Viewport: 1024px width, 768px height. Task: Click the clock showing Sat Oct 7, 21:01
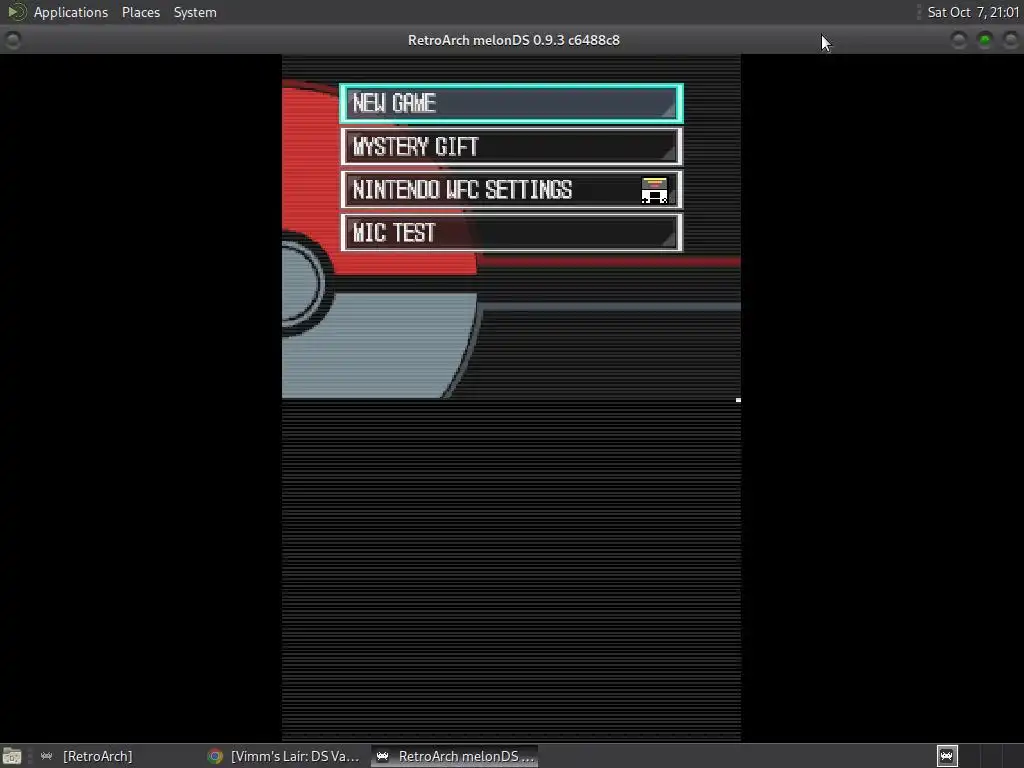click(x=972, y=12)
